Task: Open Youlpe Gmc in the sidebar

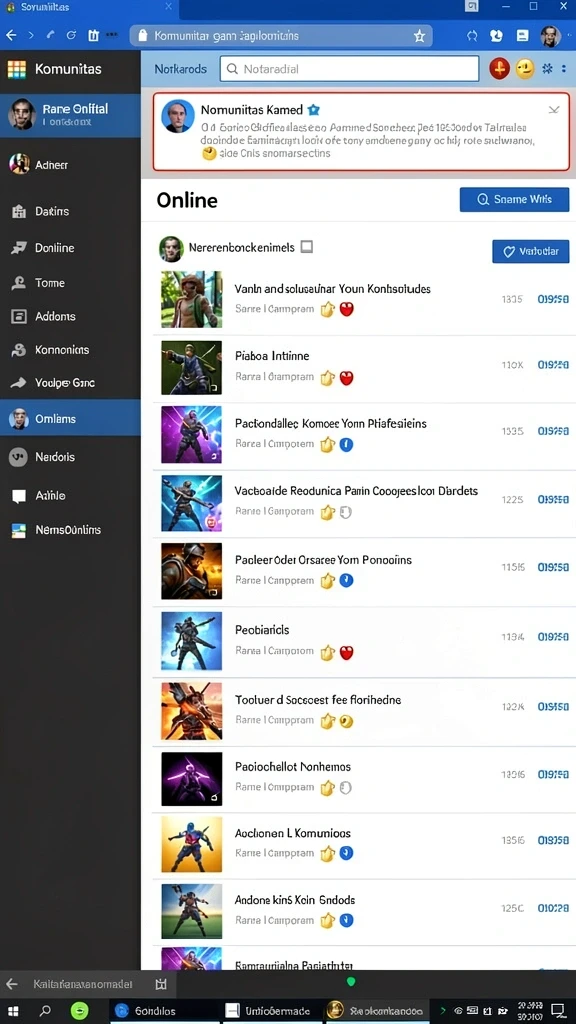Action: [x=70, y=383]
